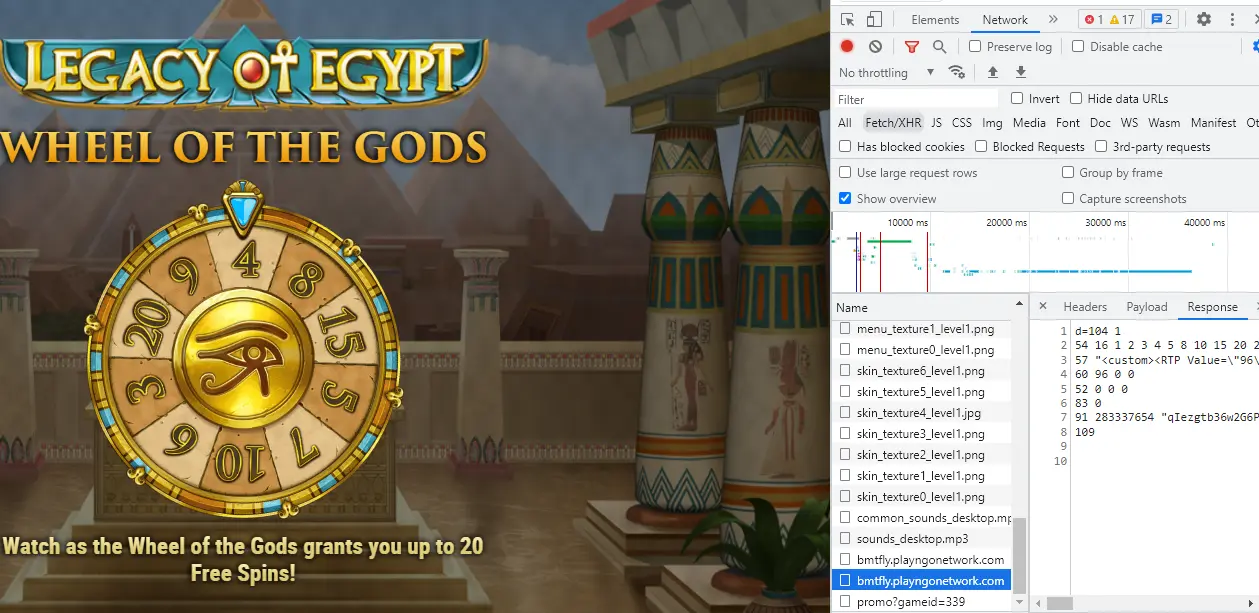Open DevTools settings gear
This screenshot has height=613, width=1259.
[x=1204, y=20]
